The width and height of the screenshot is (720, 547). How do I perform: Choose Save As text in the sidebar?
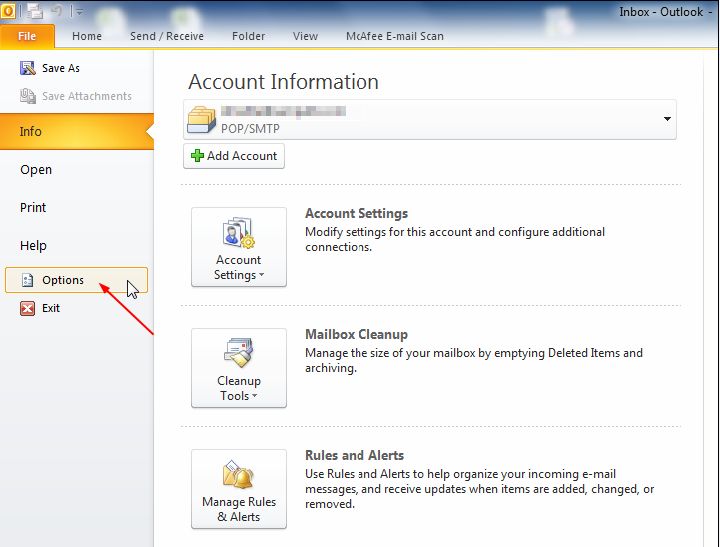click(x=61, y=68)
